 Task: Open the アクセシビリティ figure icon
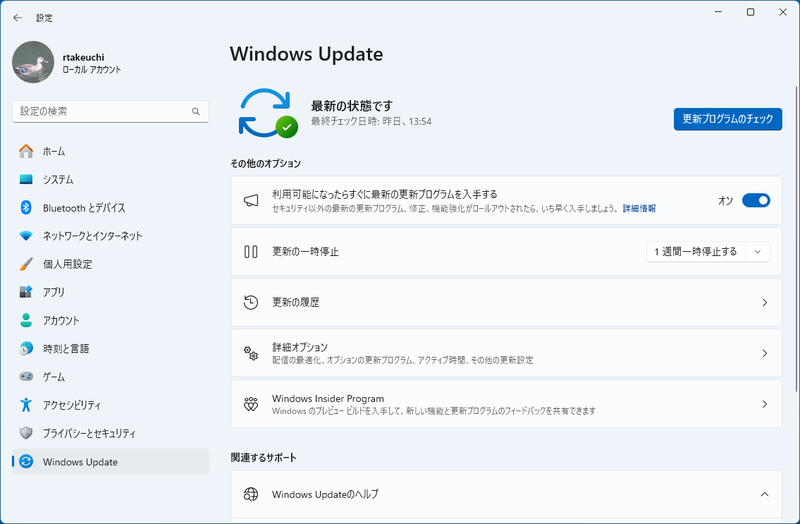click(x=26, y=405)
